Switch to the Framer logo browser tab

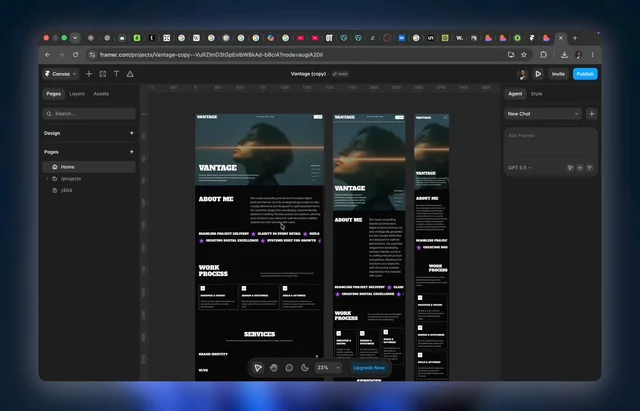pyautogui.click(x=532, y=38)
